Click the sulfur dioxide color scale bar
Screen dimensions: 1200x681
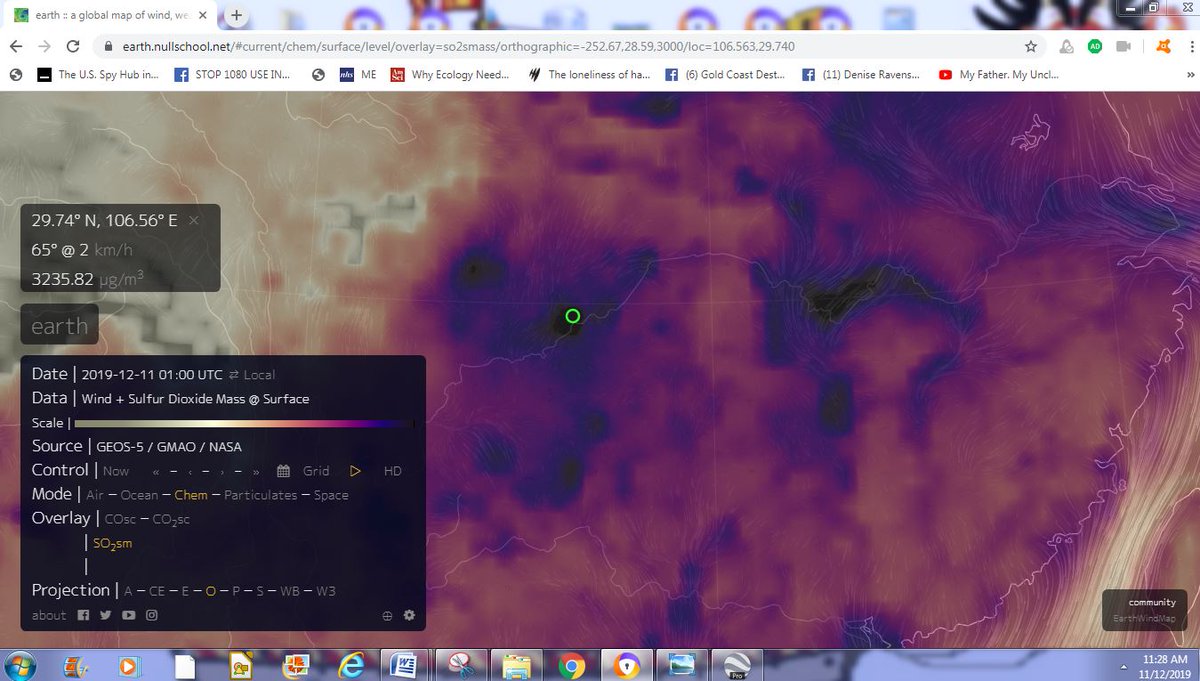(x=244, y=424)
